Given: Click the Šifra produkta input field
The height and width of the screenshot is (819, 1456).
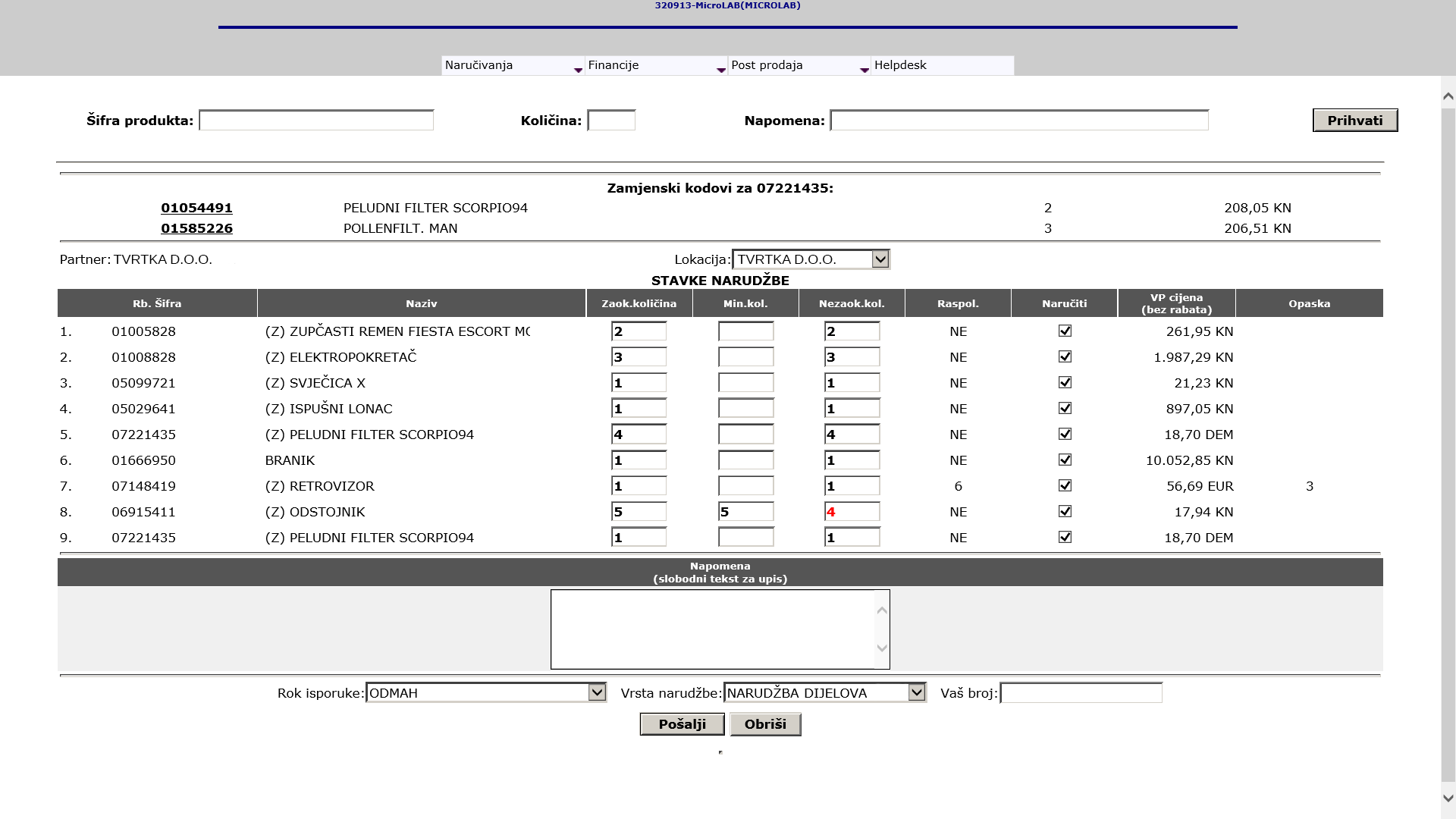Looking at the screenshot, I should (316, 121).
